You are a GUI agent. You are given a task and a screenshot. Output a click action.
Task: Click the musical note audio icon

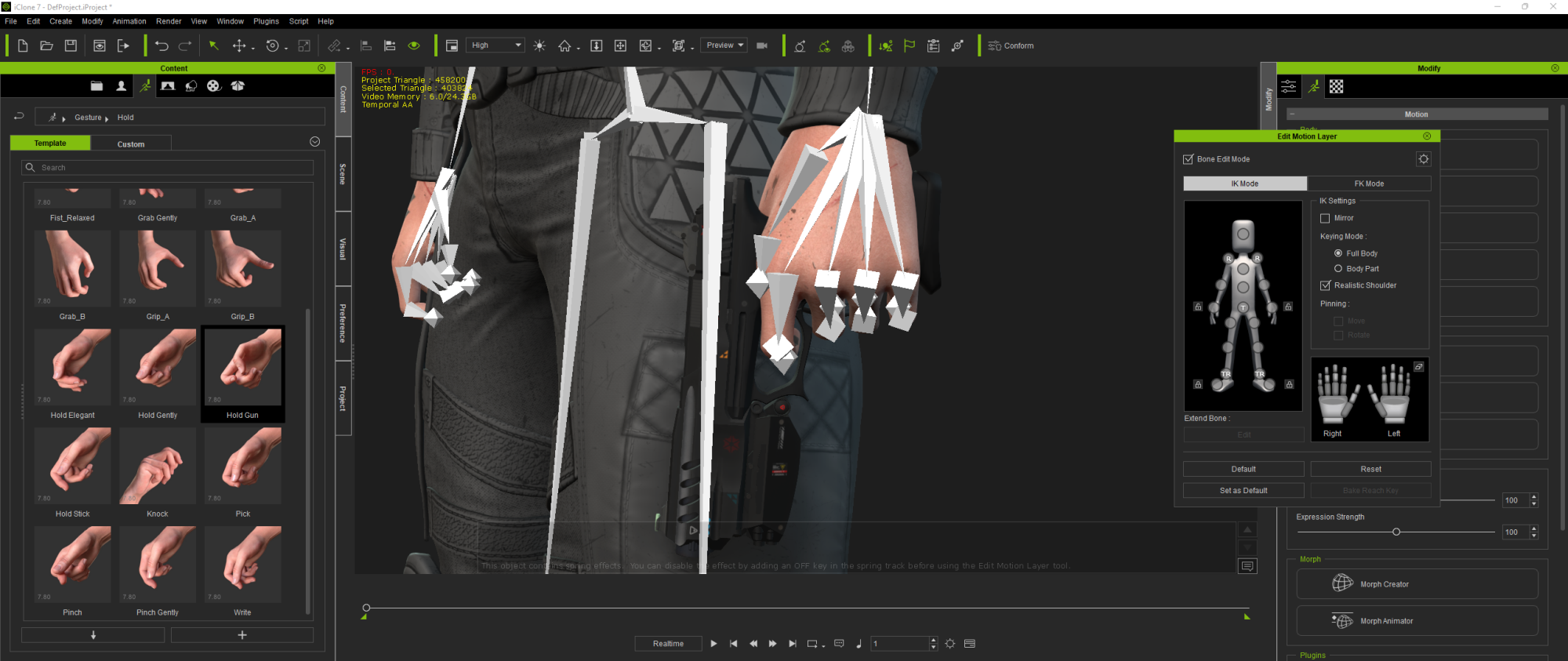coord(858,643)
